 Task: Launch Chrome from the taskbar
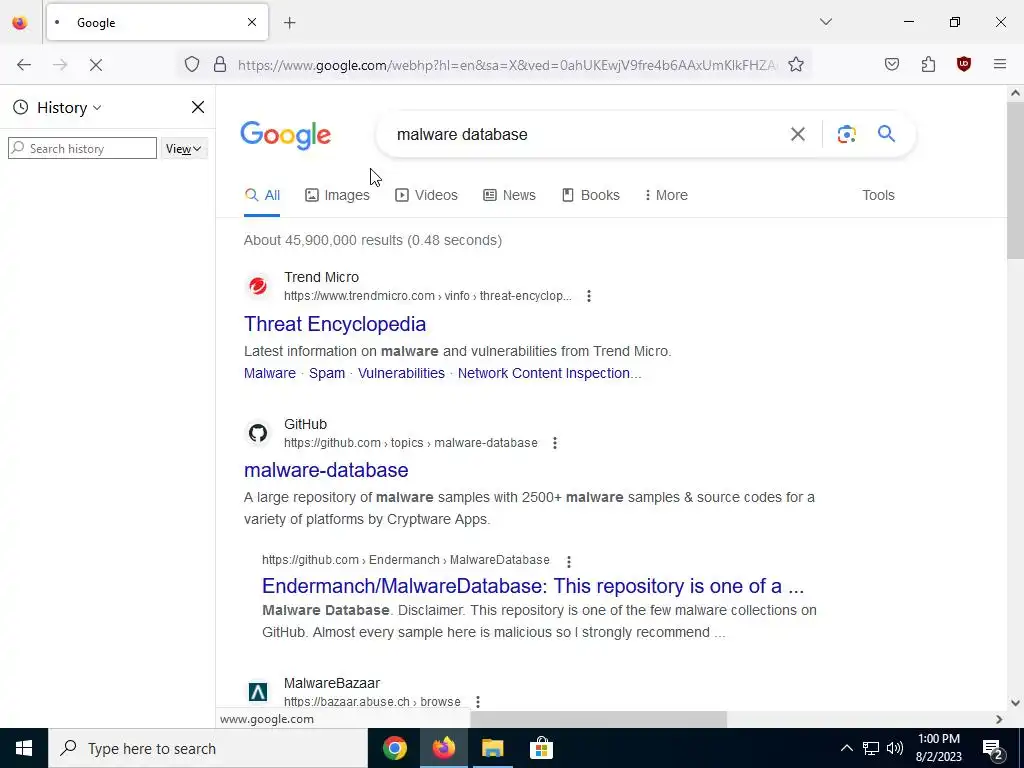394,748
